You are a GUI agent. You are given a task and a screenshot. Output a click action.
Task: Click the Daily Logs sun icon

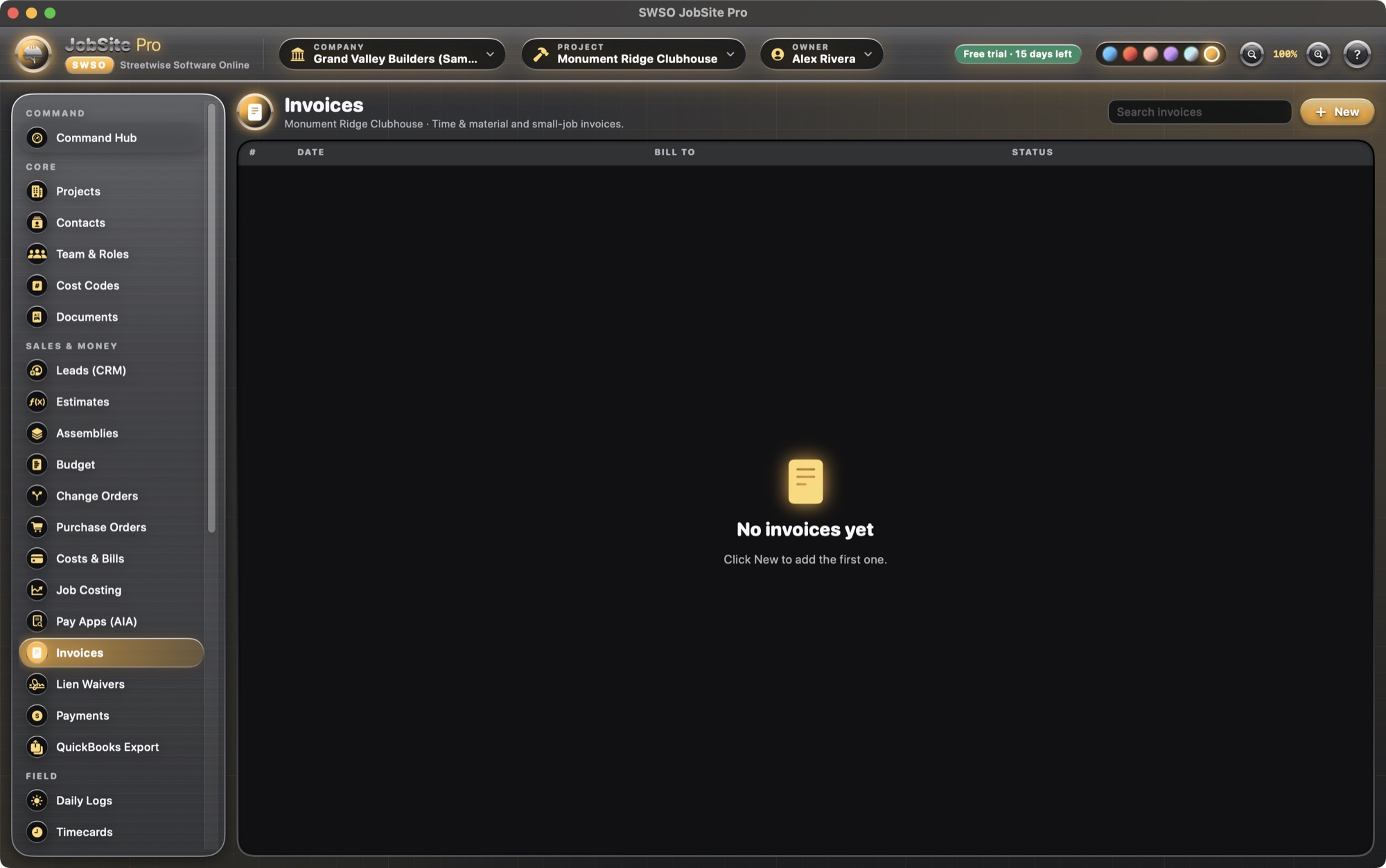coord(37,800)
